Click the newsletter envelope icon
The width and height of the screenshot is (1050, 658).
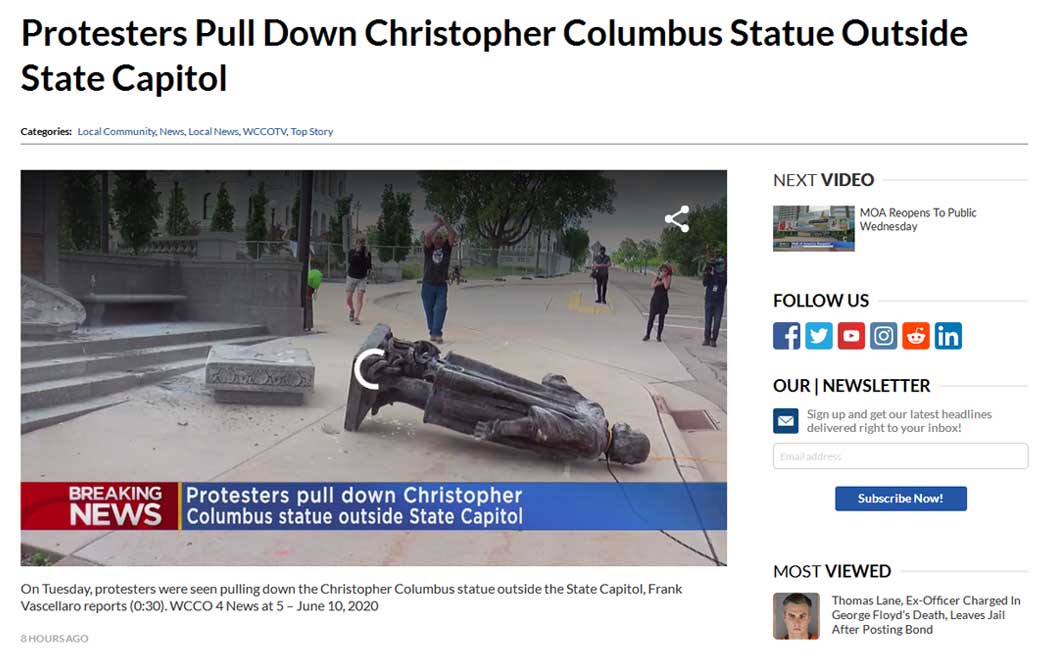click(x=785, y=421)
